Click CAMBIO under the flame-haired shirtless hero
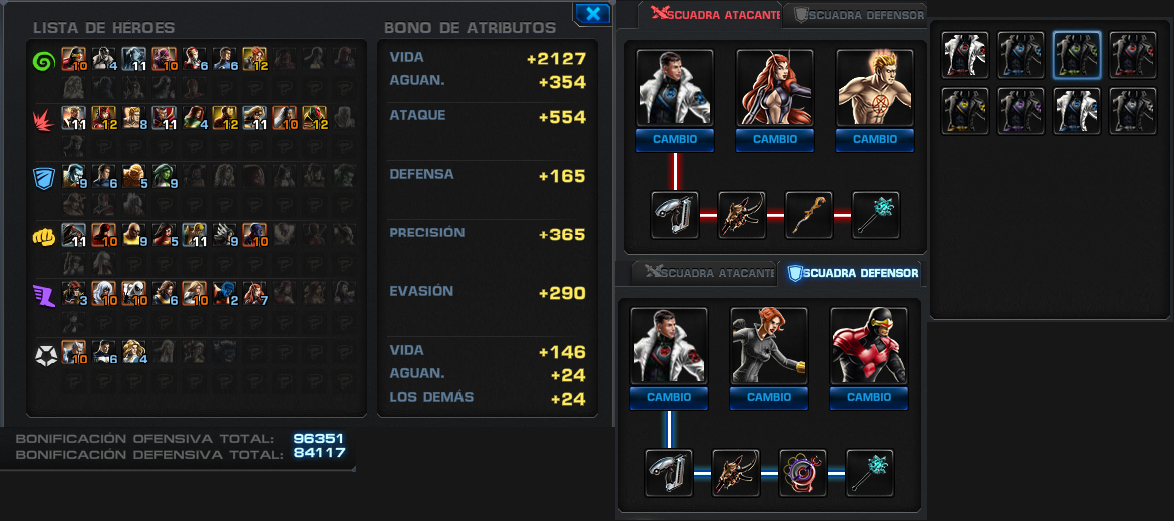Screen dimensions: 1174x521 [875, 139]
